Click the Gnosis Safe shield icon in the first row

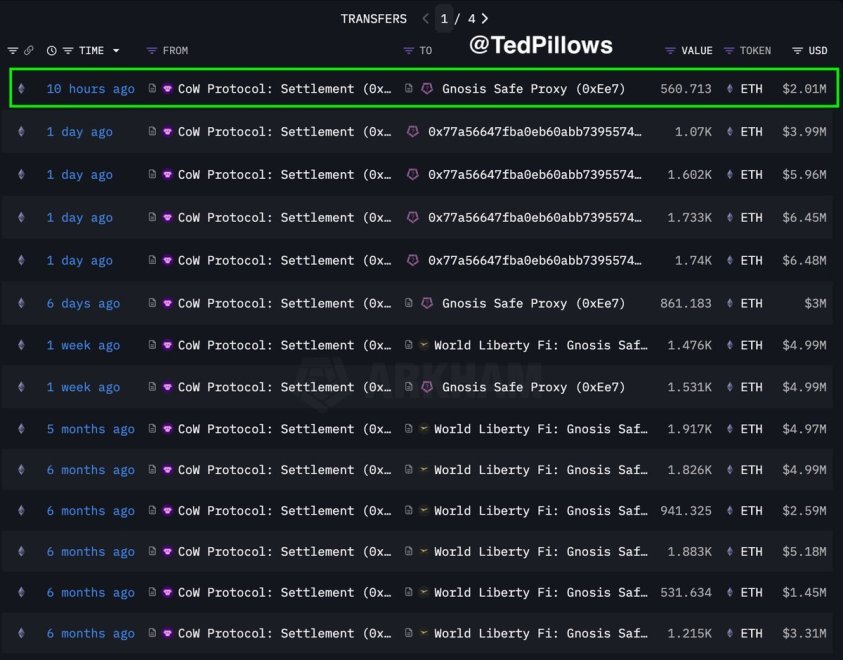[426, 88]
